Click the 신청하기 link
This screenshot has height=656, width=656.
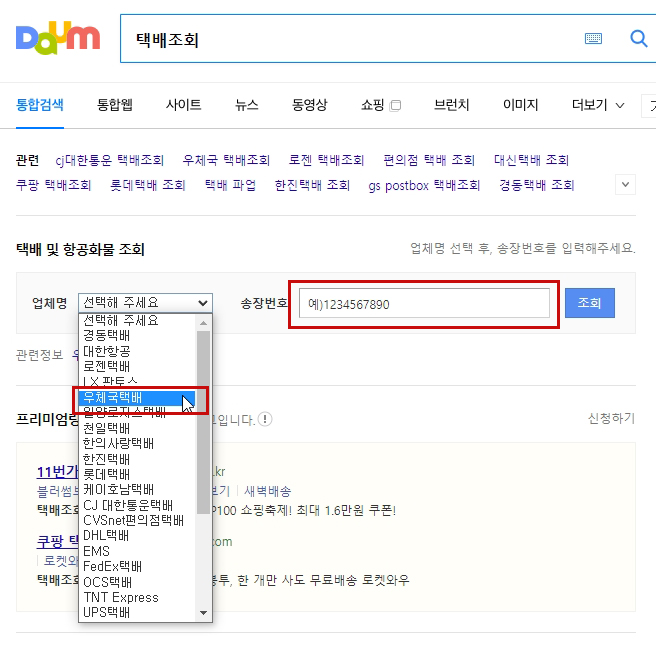pos(611,418)
